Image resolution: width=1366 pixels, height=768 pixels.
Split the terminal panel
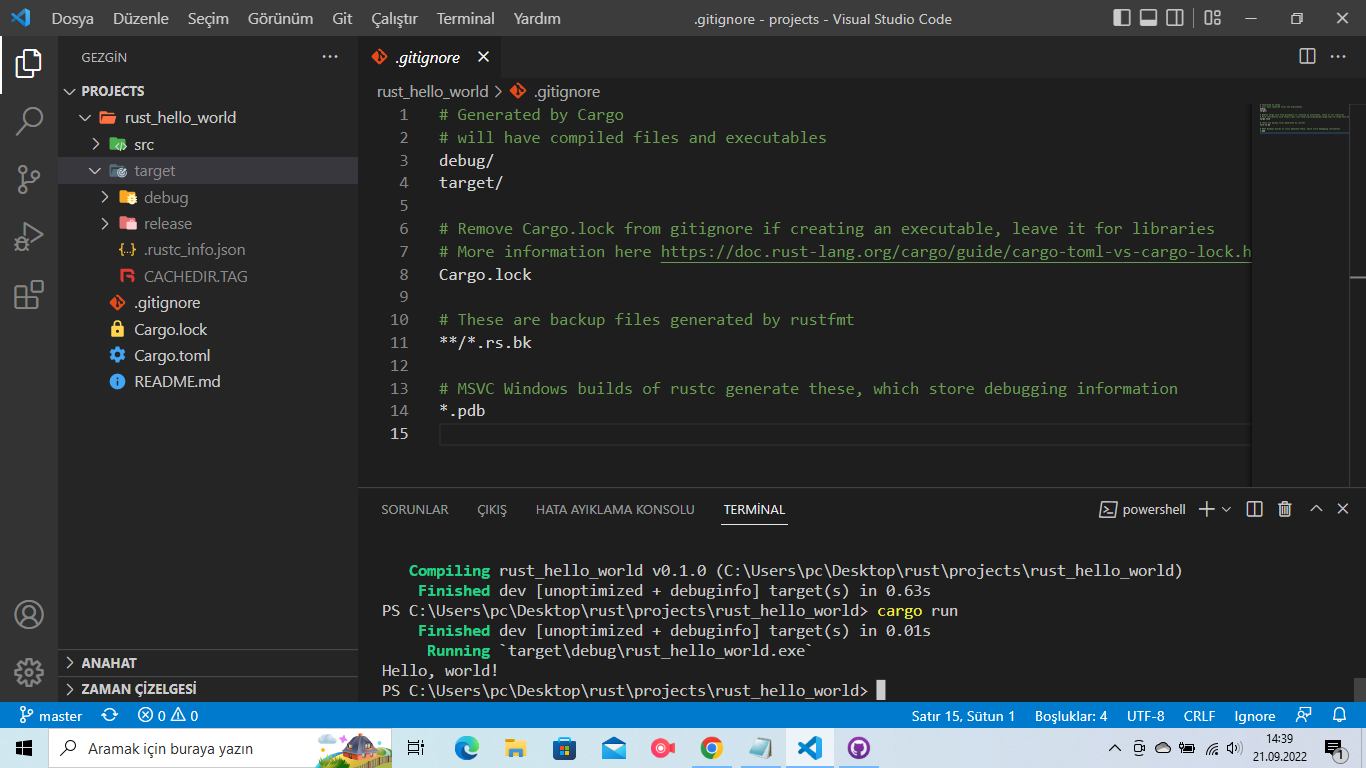1253,509
